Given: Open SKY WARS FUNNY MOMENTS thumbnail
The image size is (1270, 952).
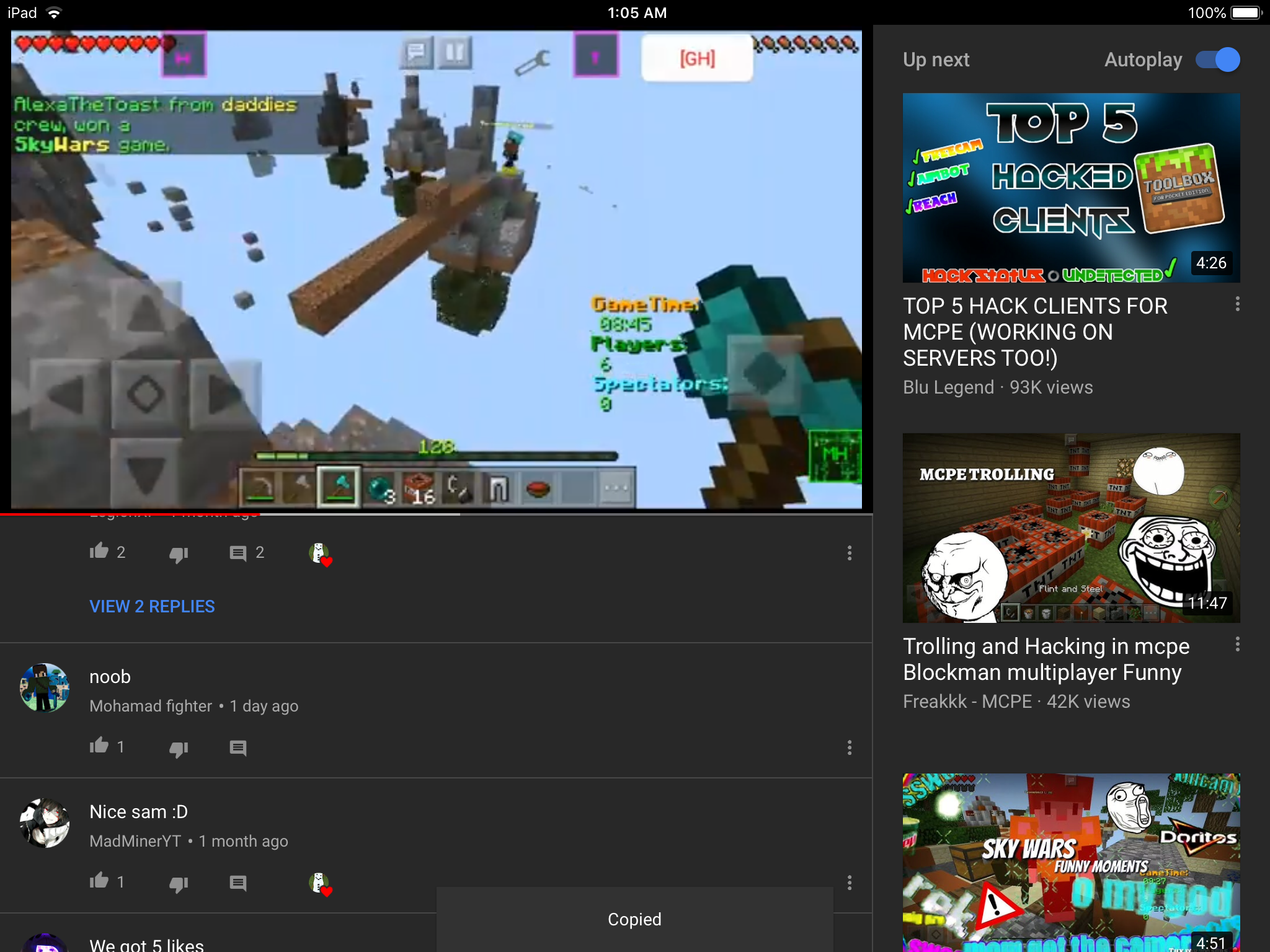Looking at the screenshot, I should point(1071,863).
